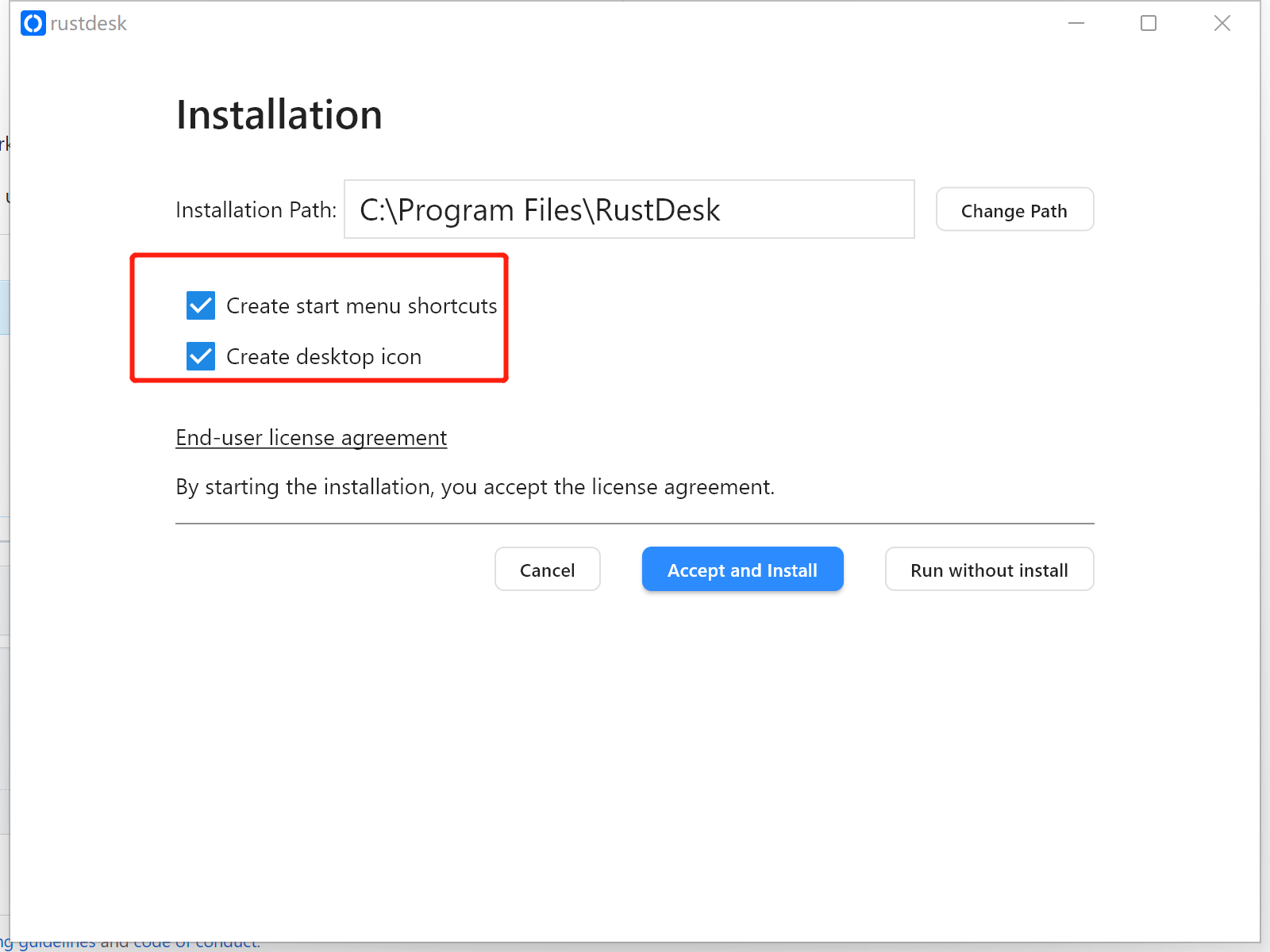Close the rustdesk installer window

pos(1222,23)
